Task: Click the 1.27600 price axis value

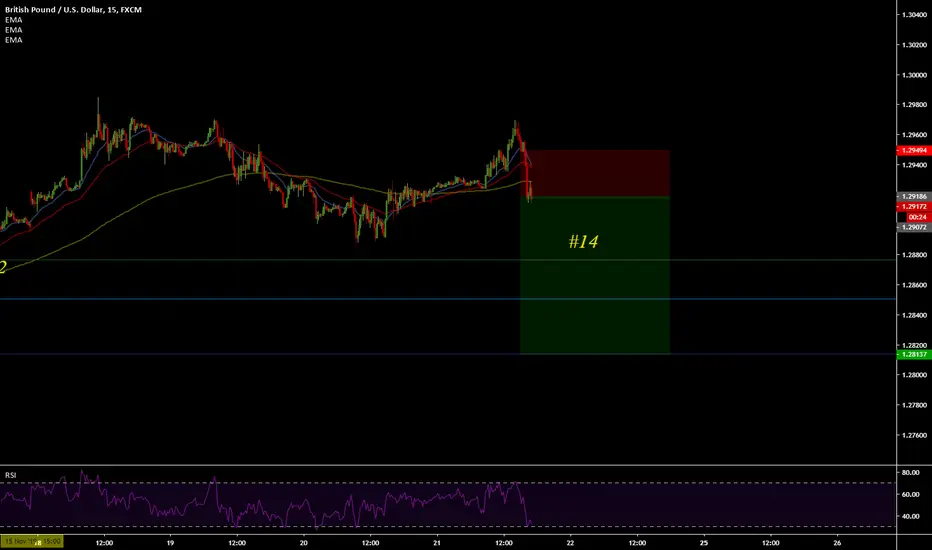Action: point(914,435)
